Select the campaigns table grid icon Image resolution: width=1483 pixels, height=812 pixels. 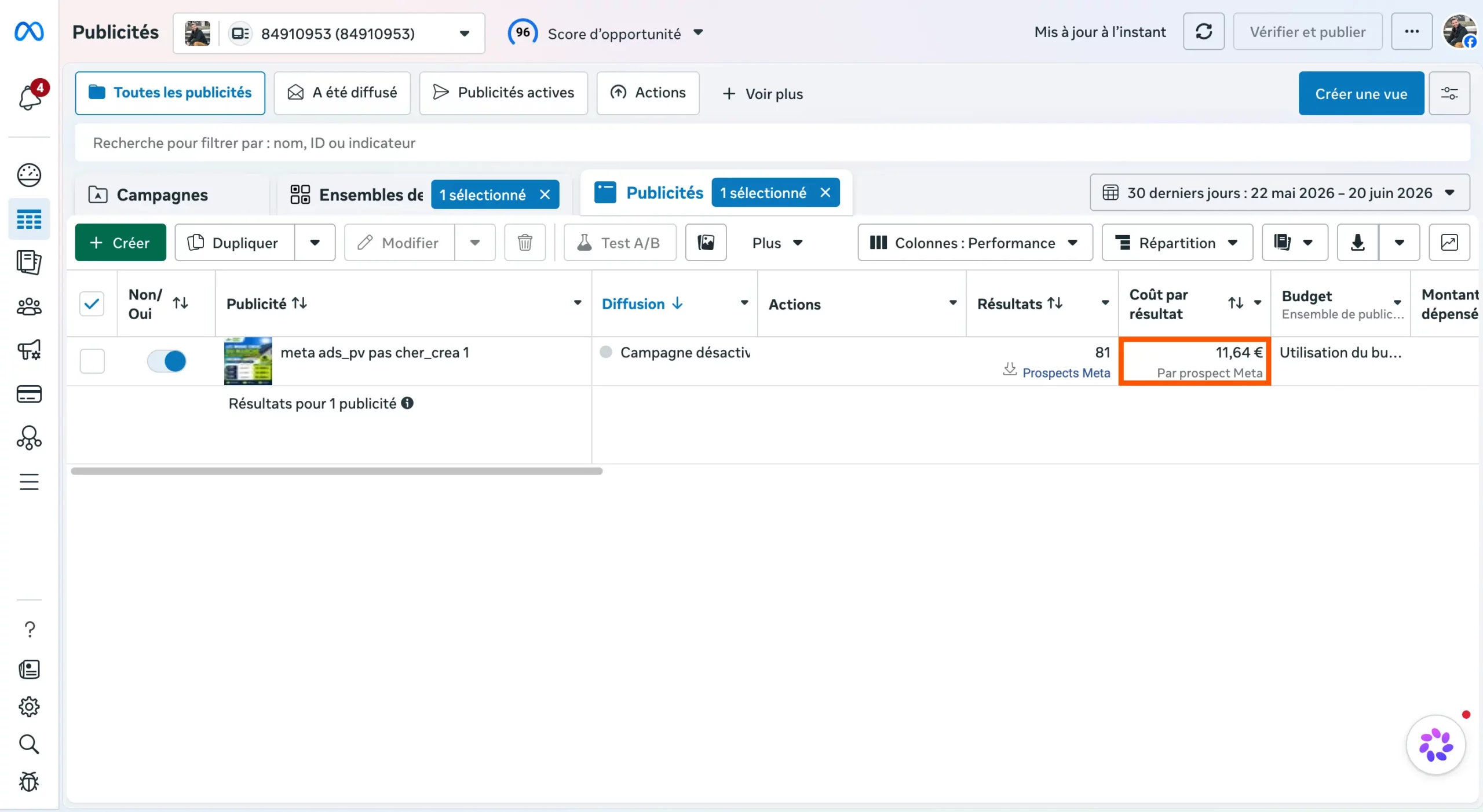[x=29, y=220]
